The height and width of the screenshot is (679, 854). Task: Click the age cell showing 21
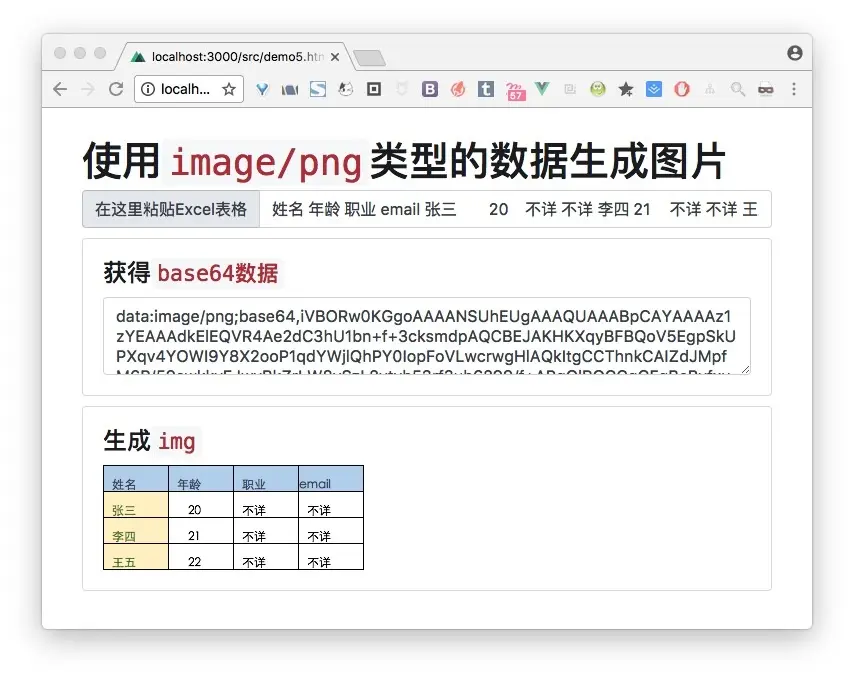click(x=201, y=531)
